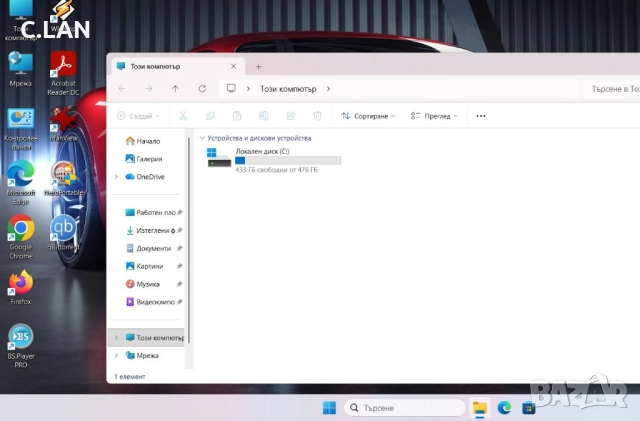The image size is (640, 421).
Task: Go to Начало in the sidebar
Action: tap(147, 141)
